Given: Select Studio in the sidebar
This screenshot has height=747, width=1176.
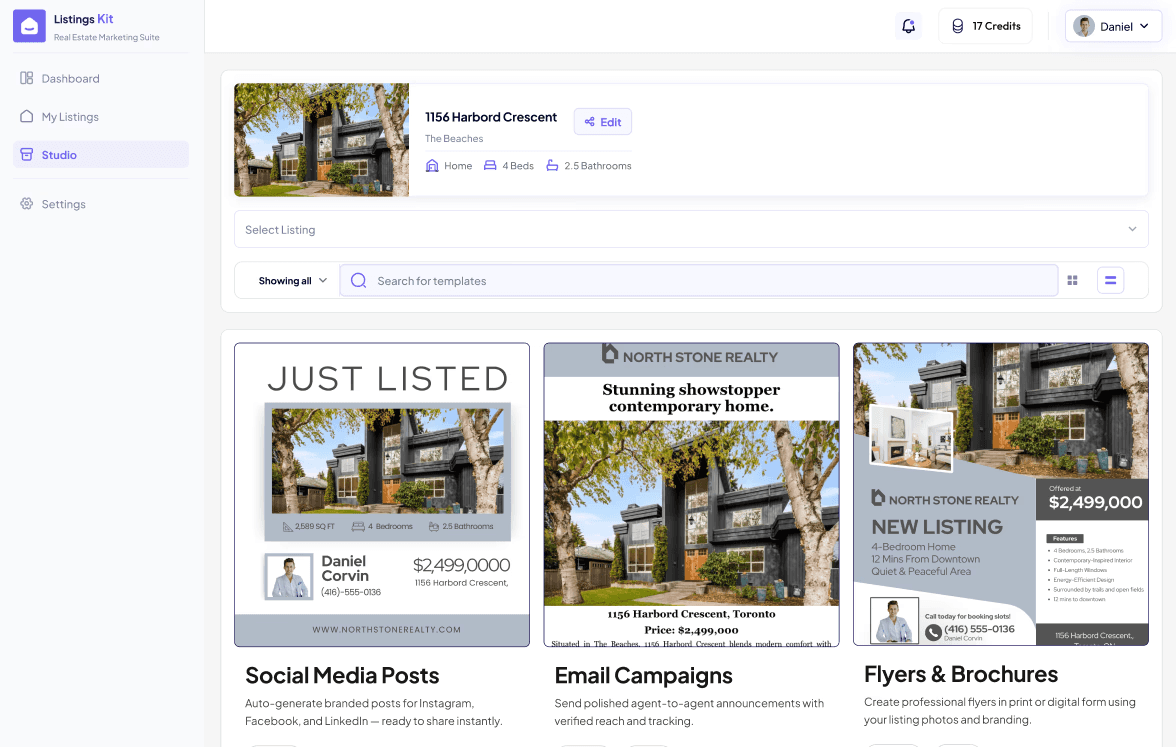Looking at the screenshot, I should pos(100,154).
